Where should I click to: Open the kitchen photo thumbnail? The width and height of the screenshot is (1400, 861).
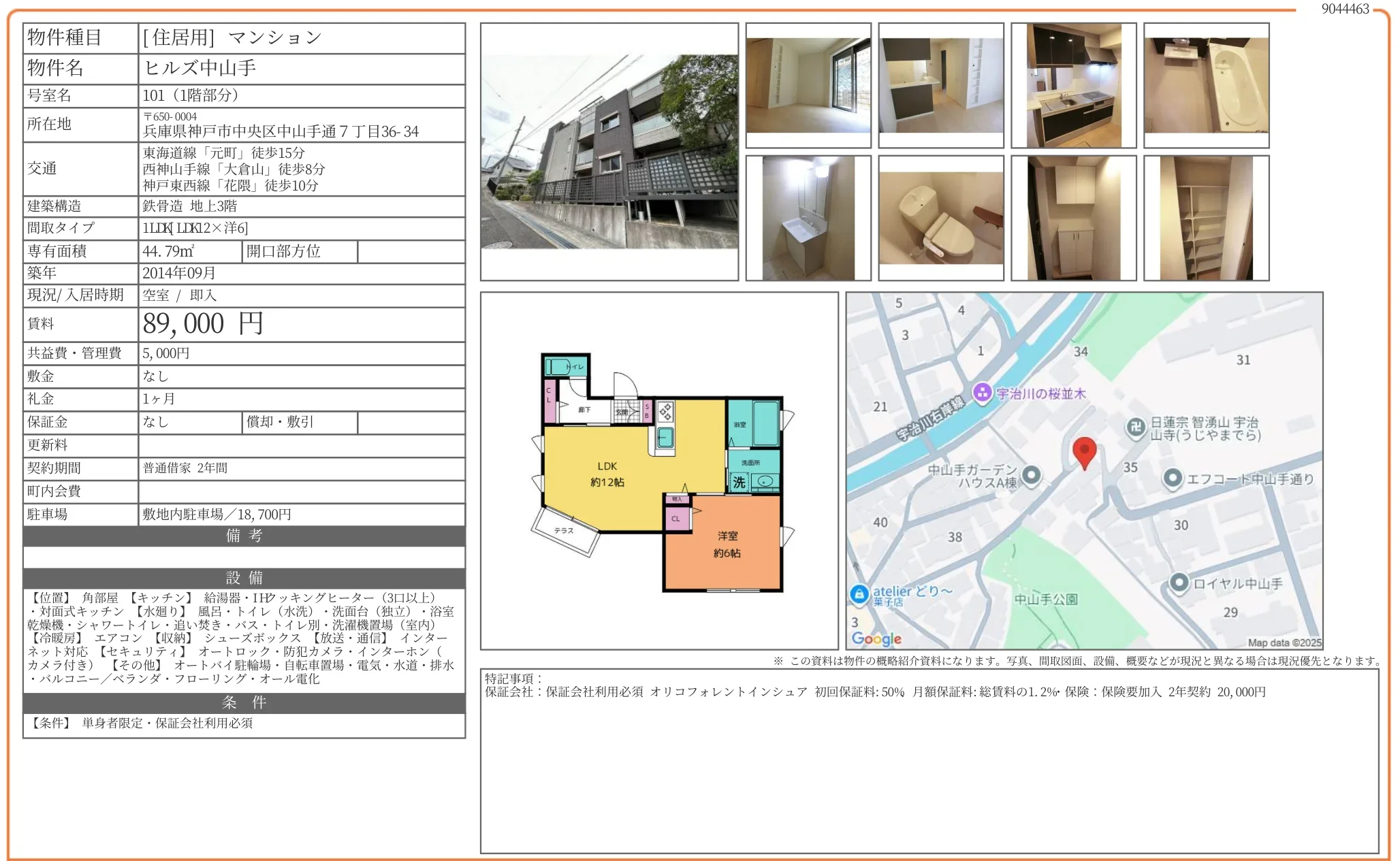pos(1073,85)
